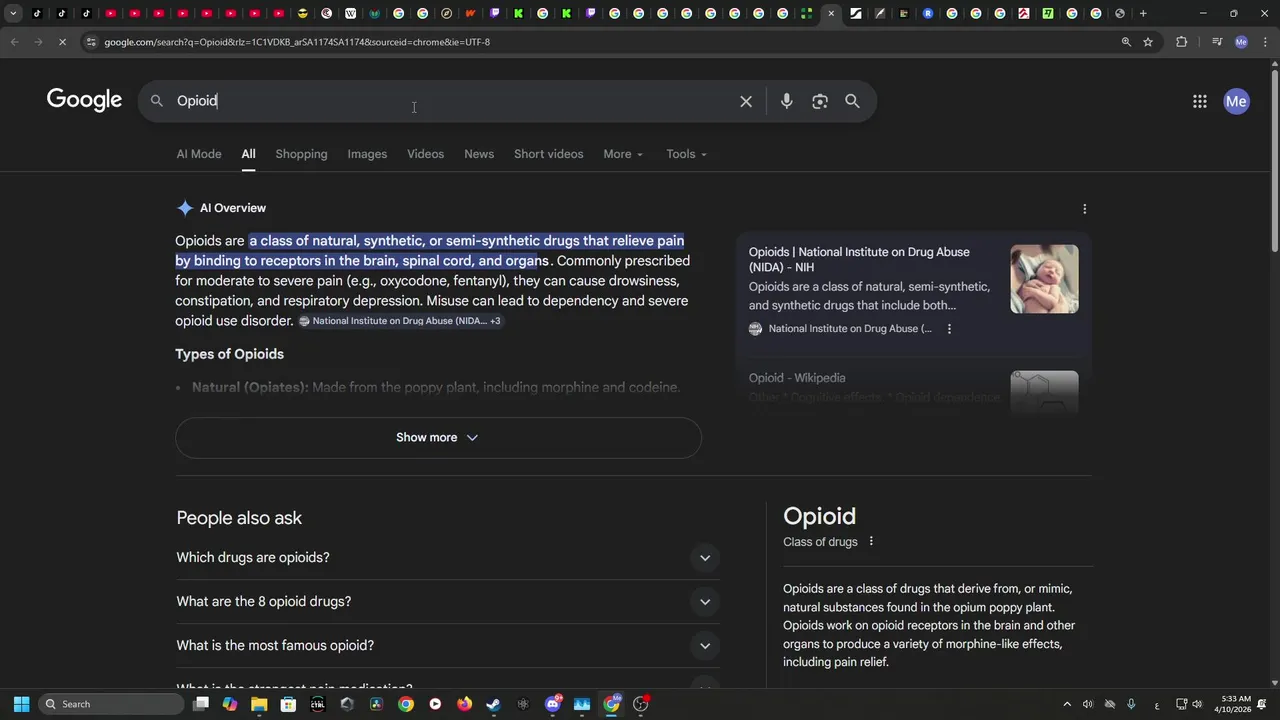Open 'Opioids | National Institute on Drug Abuse' link
The width and height of the screenshot is (1280, 720).
(x=859, y=260)
